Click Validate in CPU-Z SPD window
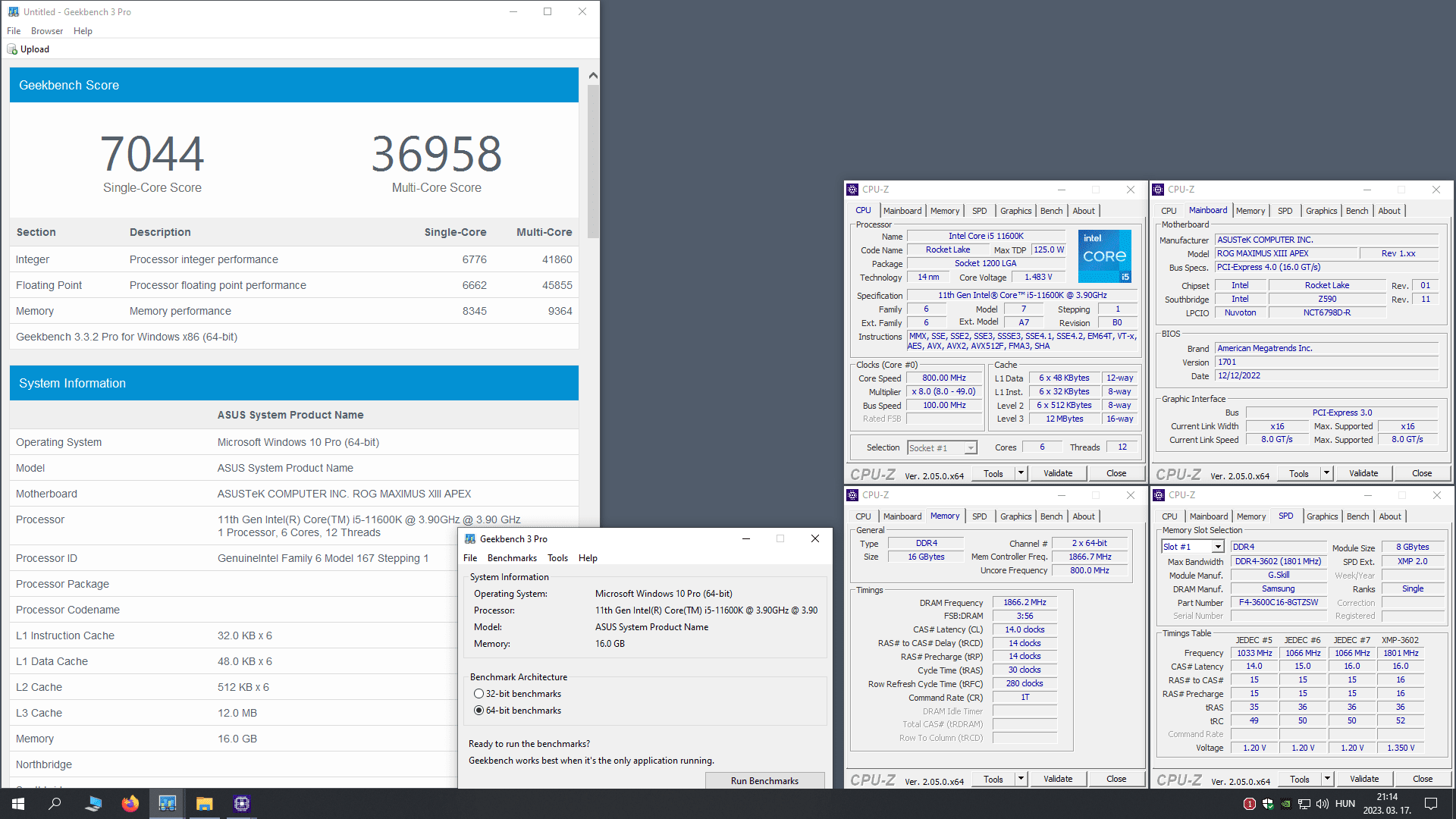The image size is (1456, 819). coord(1364,779)
